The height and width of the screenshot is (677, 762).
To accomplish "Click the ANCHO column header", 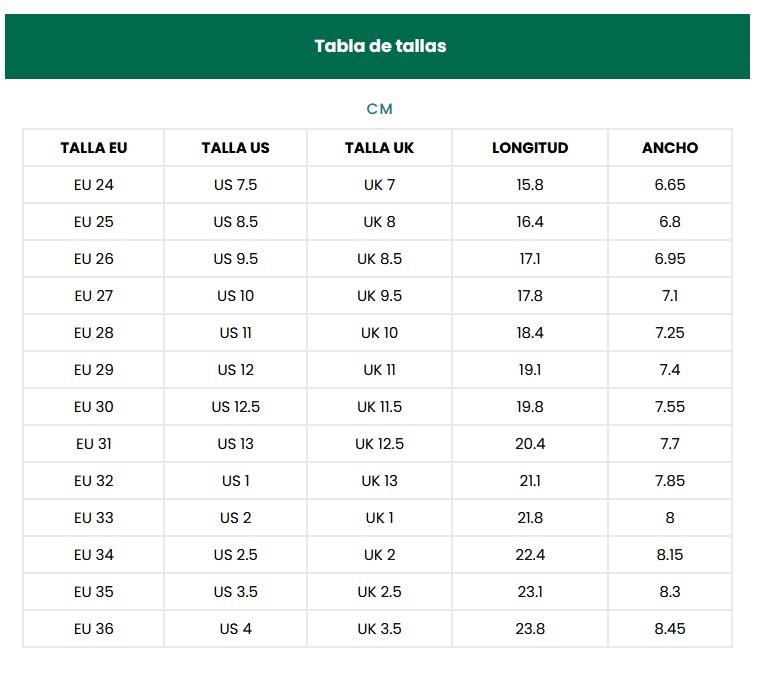I will pos(670,148).
